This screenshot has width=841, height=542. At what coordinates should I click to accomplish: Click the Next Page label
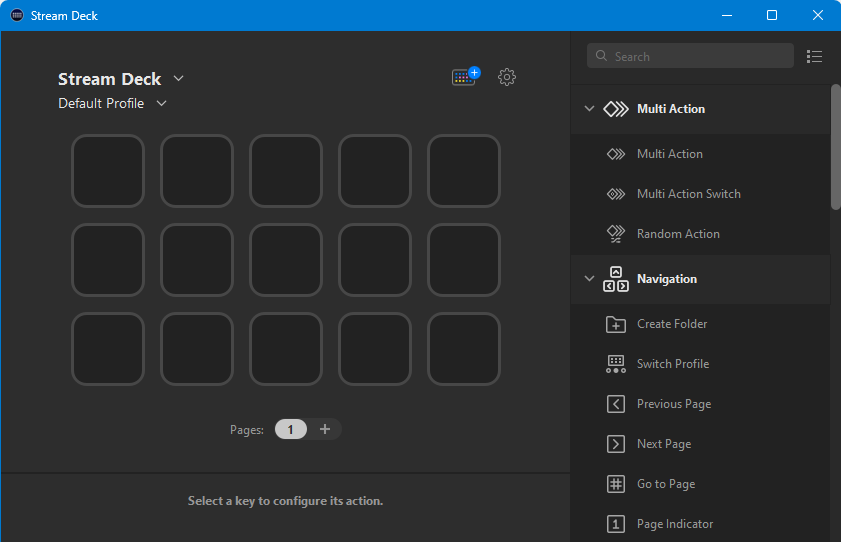[x=664, y=444]
